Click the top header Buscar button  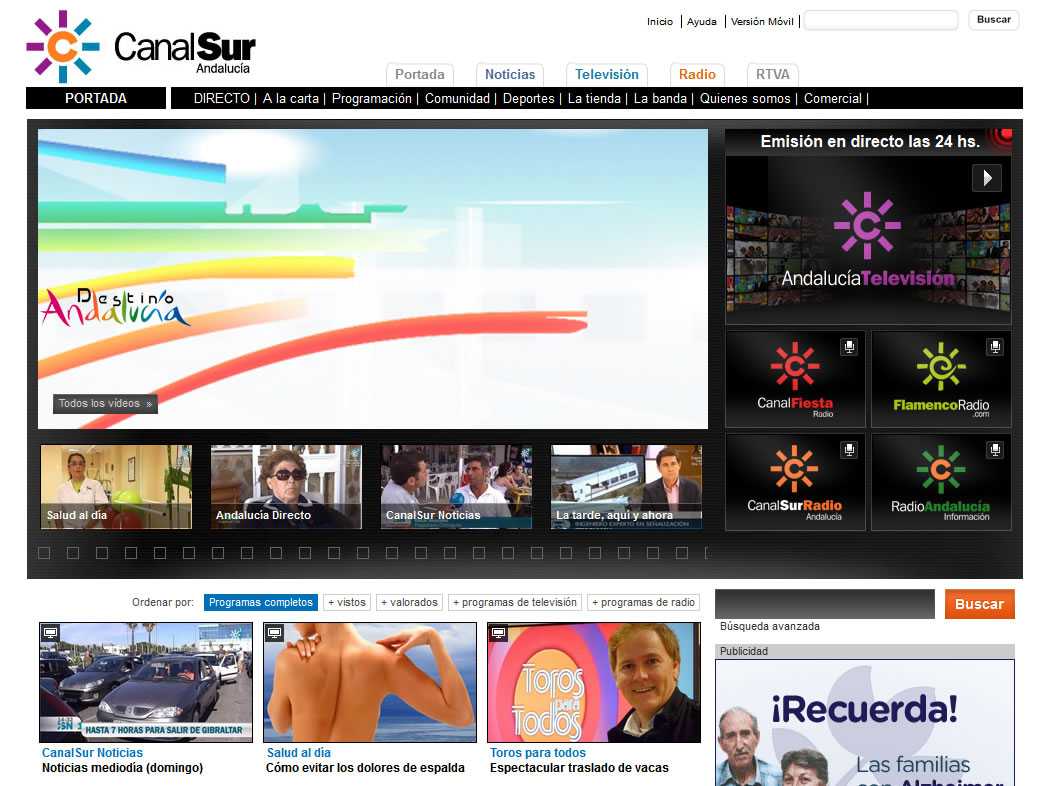click(994, 20)
